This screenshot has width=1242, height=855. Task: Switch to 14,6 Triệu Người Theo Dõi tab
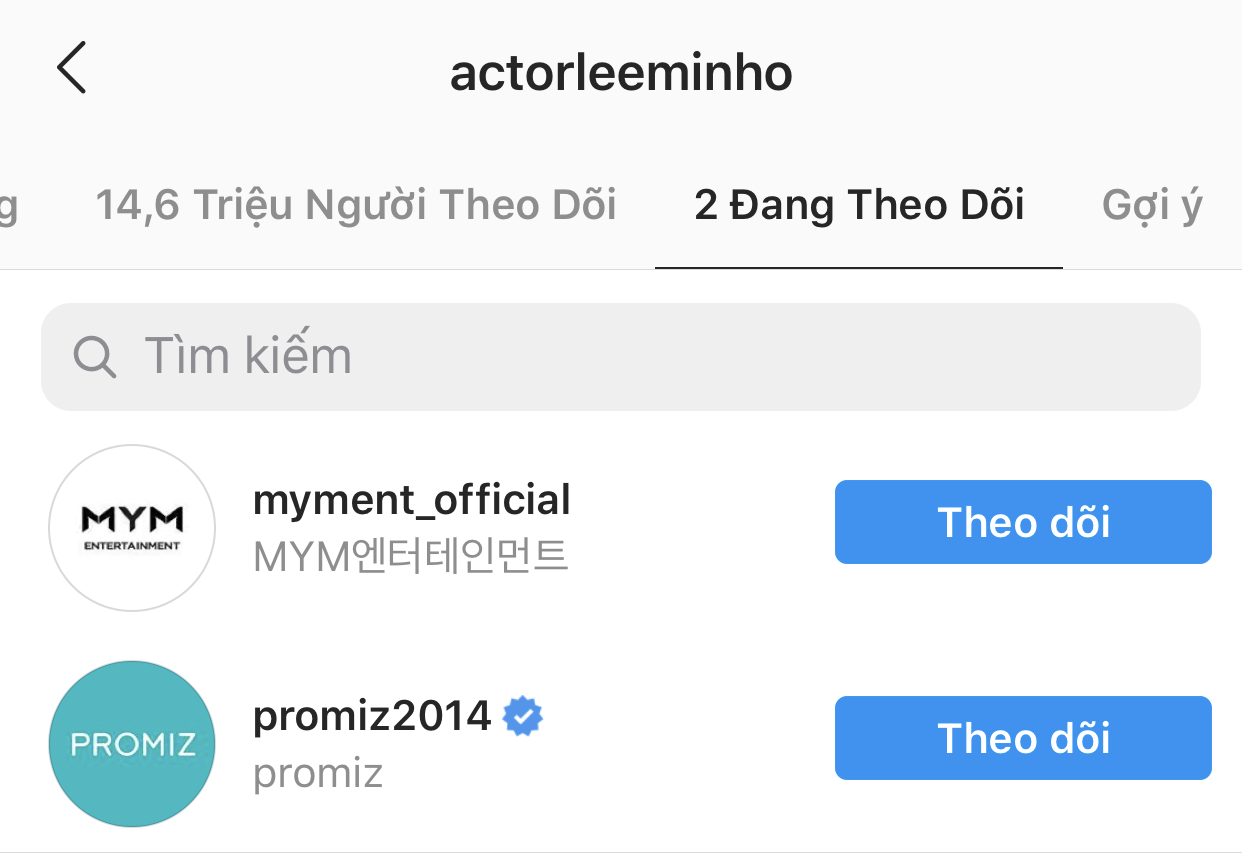click(356, 205)
